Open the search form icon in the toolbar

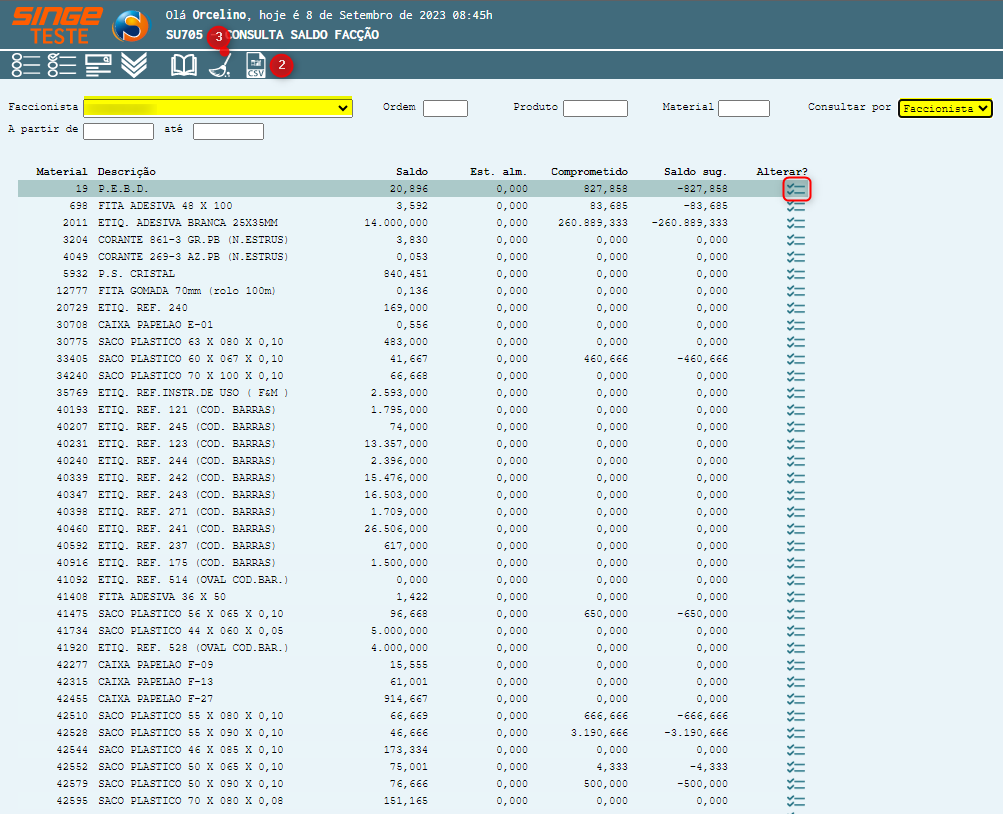99,65
